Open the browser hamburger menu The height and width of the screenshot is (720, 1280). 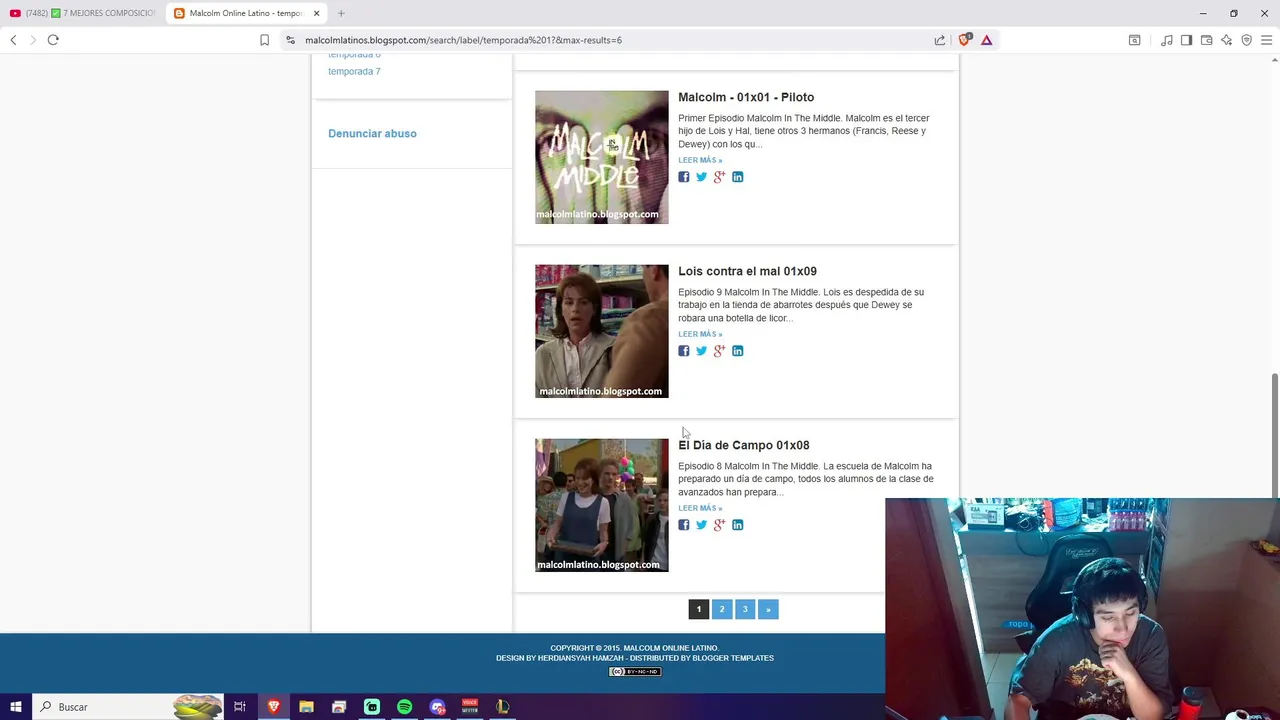[1266, 40]
